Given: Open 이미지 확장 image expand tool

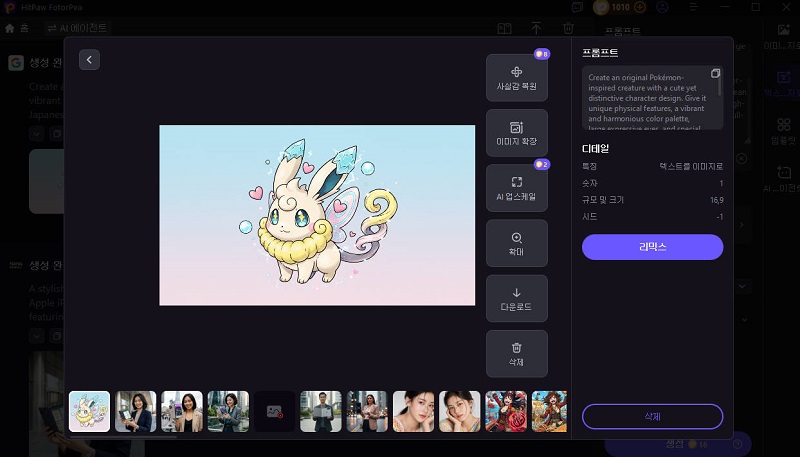Looking at the screenshot, I should (x=517, y=133).
